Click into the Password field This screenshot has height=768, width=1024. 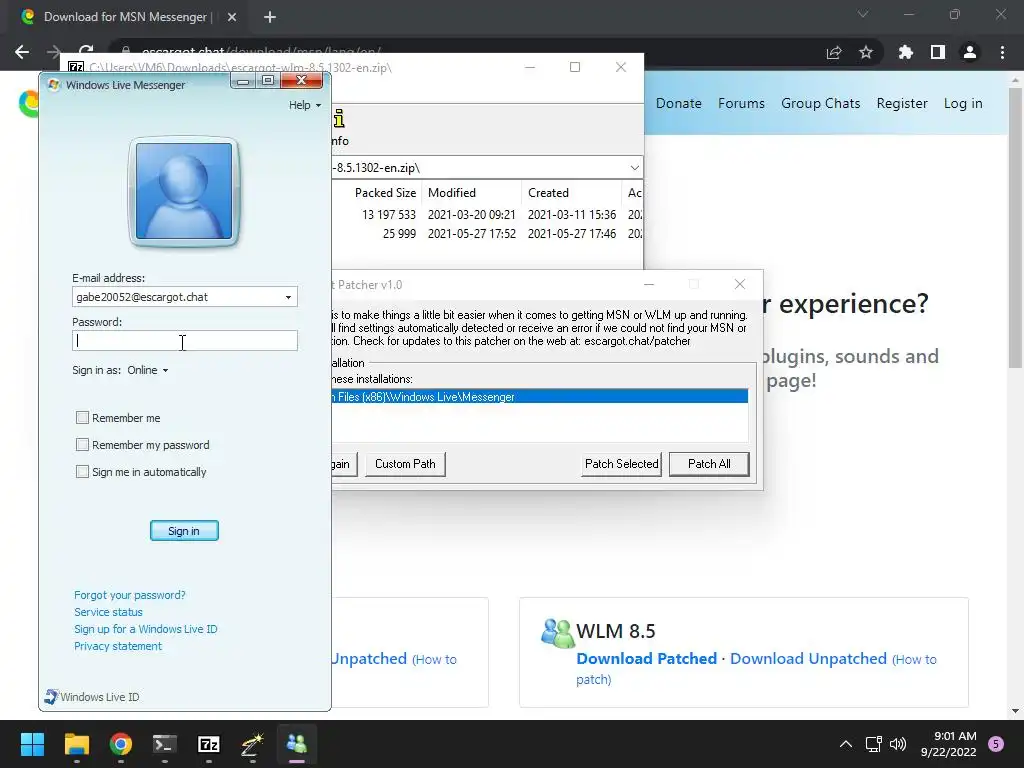pyautogui.click(x=185, y=340)
